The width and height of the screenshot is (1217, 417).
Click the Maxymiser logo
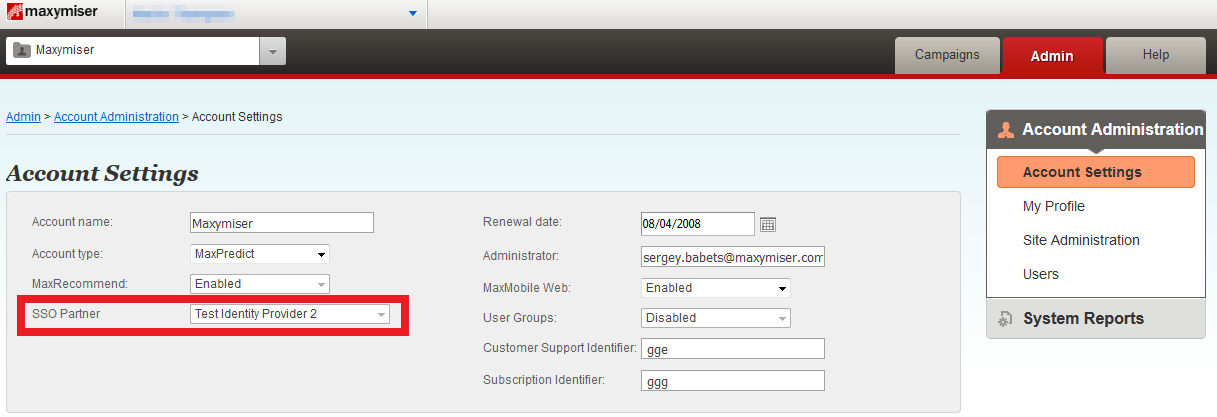(54, 13)
